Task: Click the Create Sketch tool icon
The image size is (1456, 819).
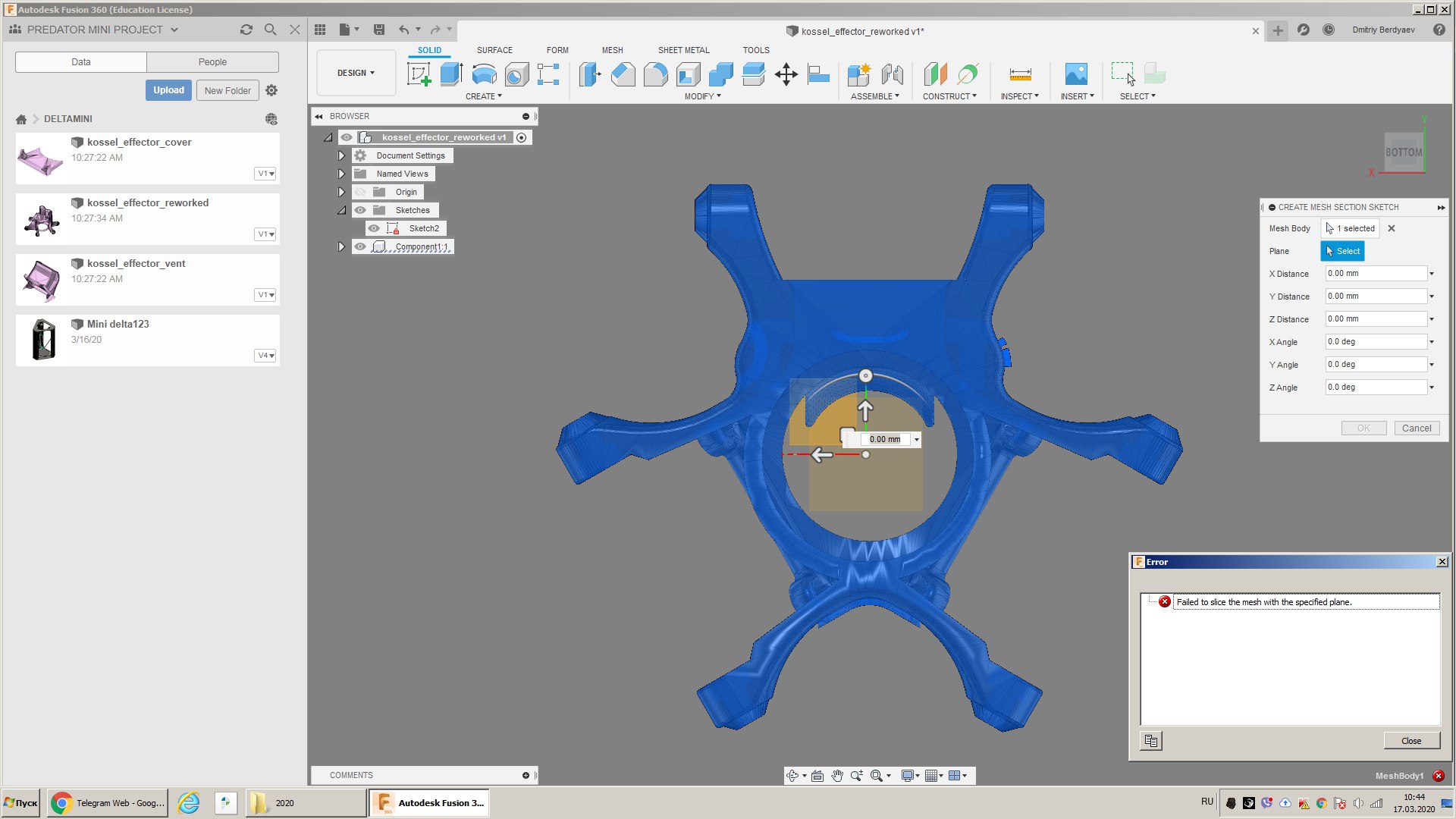Action: tap(419, 74)
